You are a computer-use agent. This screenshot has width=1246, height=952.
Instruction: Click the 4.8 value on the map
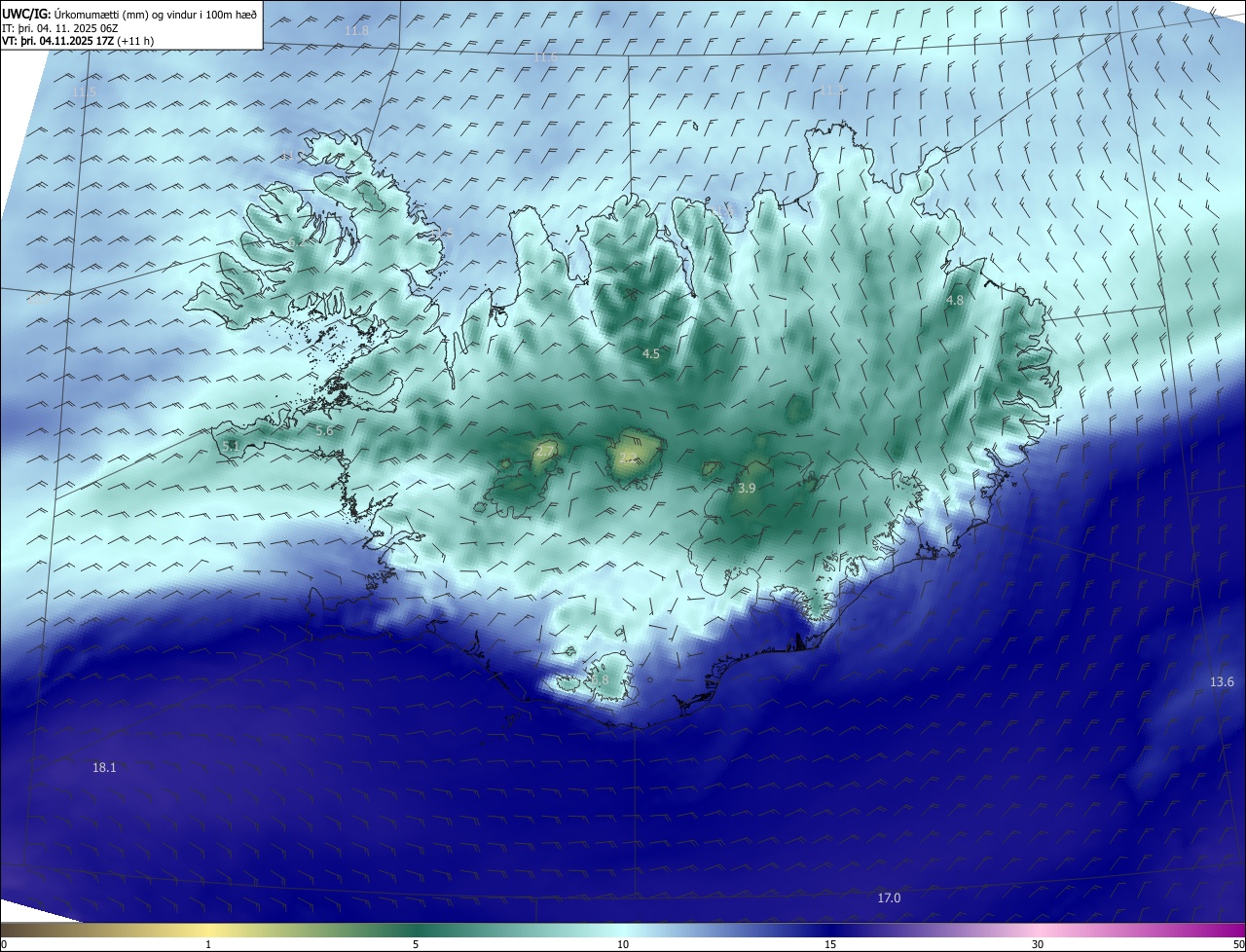[x=954, y=301]
